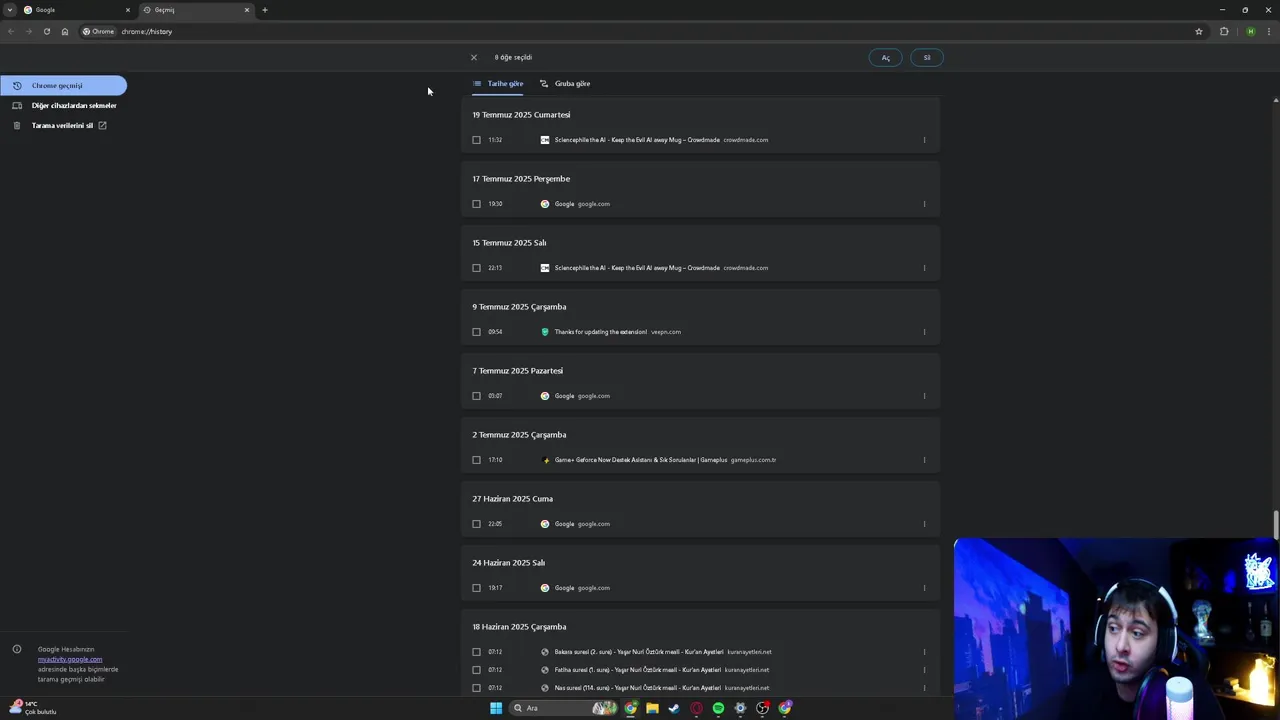
Task: Close the Google tab
Action: coord(128,10)
